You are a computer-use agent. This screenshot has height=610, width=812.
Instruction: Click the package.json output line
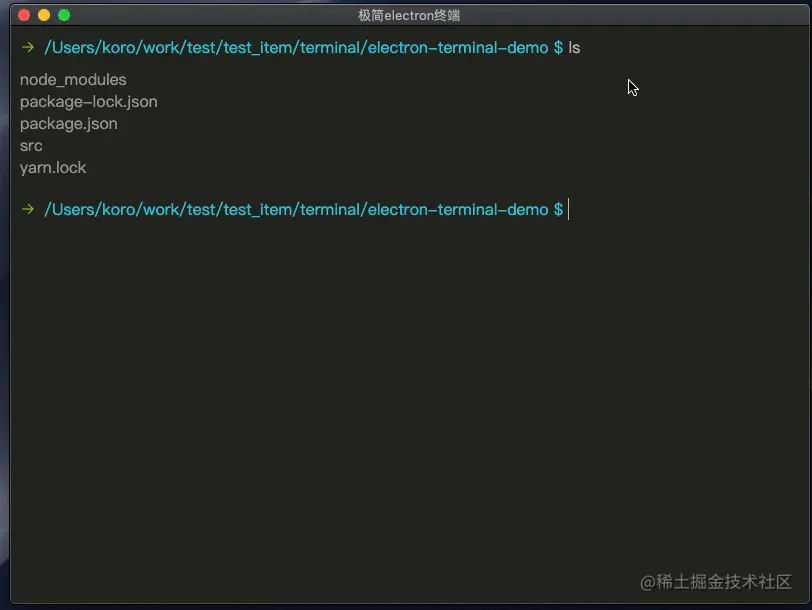click(x=68, y=124)
